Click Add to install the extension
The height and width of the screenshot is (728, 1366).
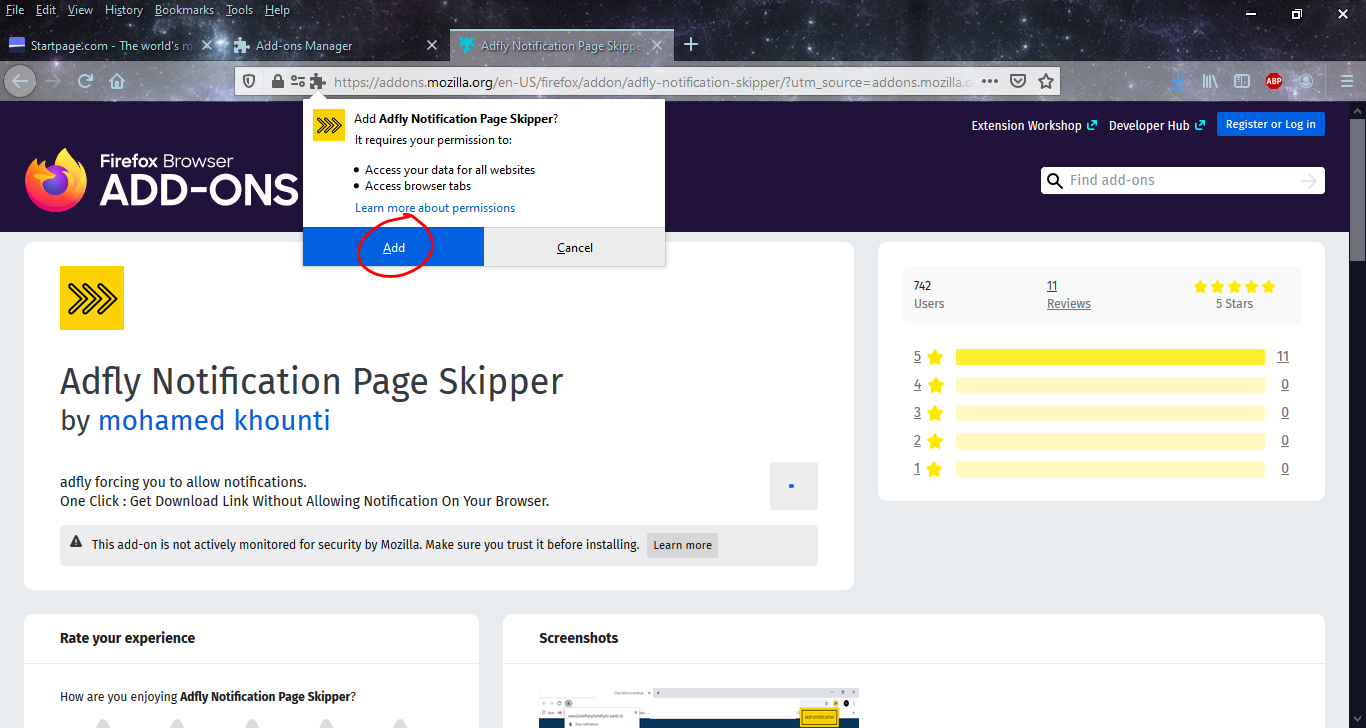point(394,247)
